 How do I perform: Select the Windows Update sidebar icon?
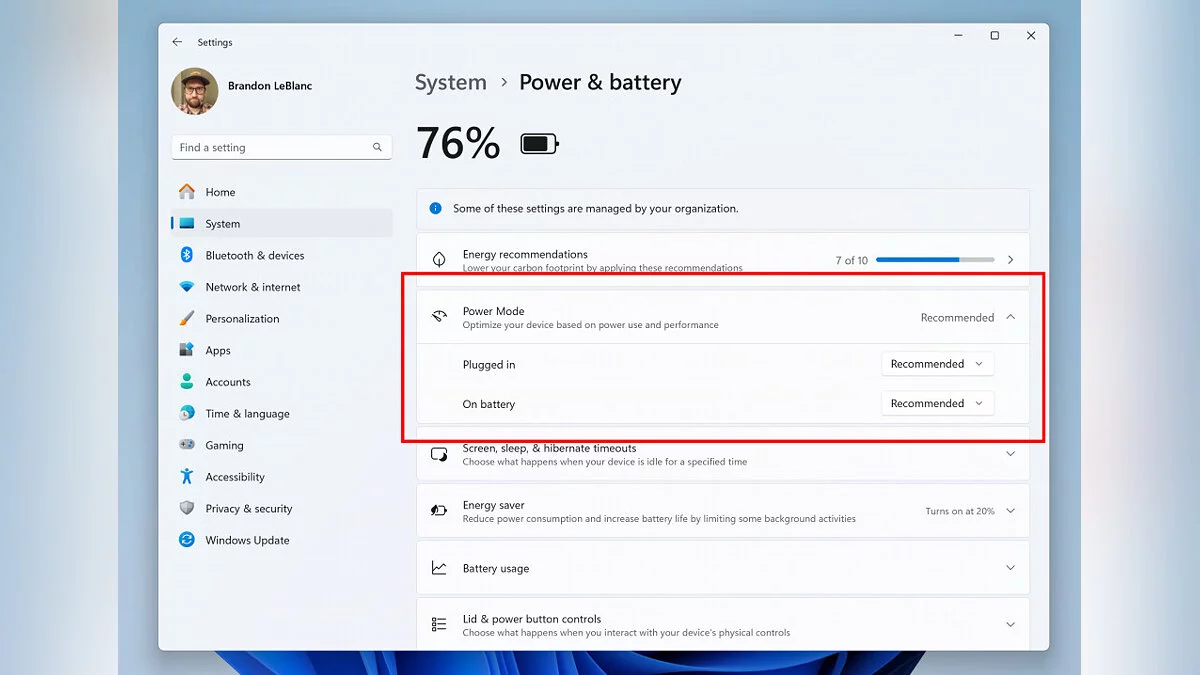(x=187, y=540)
